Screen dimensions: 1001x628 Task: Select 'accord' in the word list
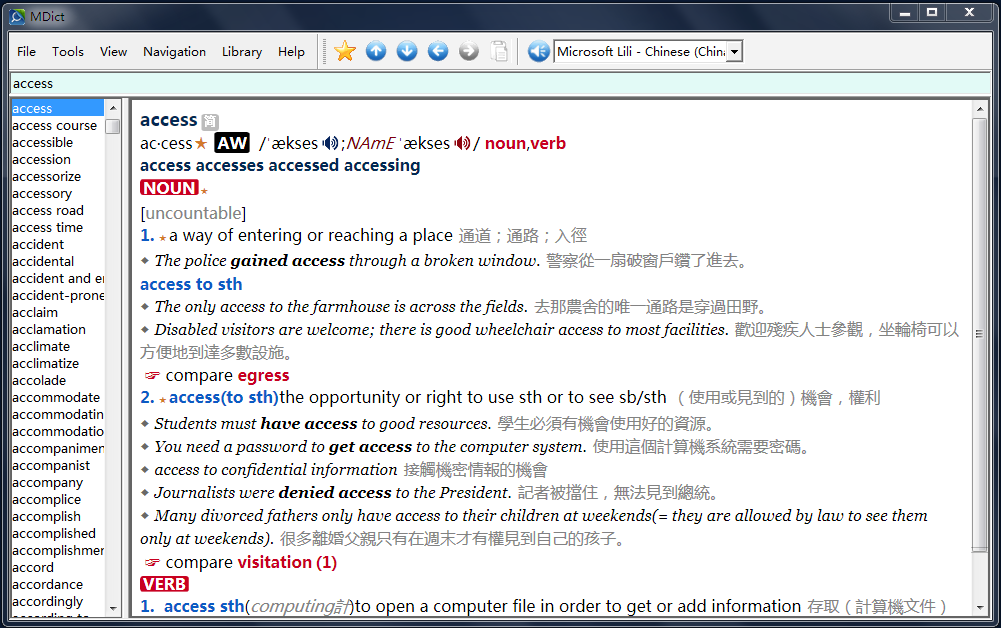(x=33, y=567)
